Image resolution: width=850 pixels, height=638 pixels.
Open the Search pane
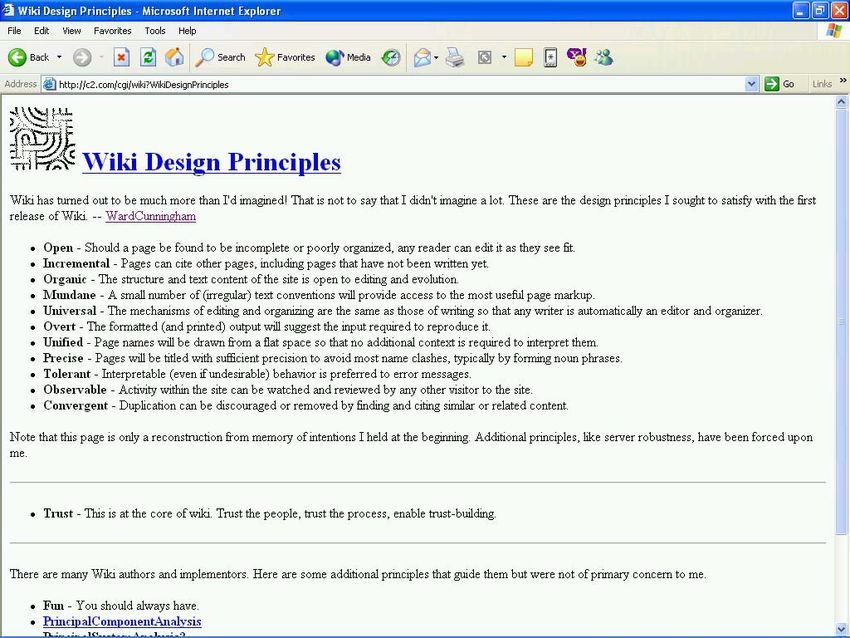(220, 57)
